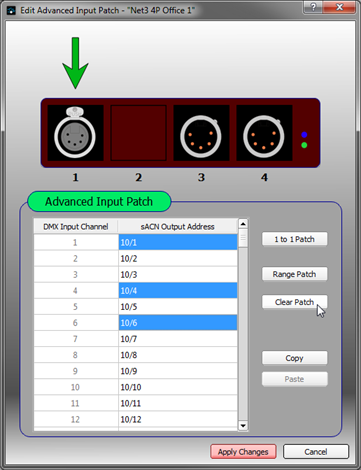Apply Changes to the input patch
Image resolution: width=361 pixels, height=470 pixels.
[x=243, y=452]
